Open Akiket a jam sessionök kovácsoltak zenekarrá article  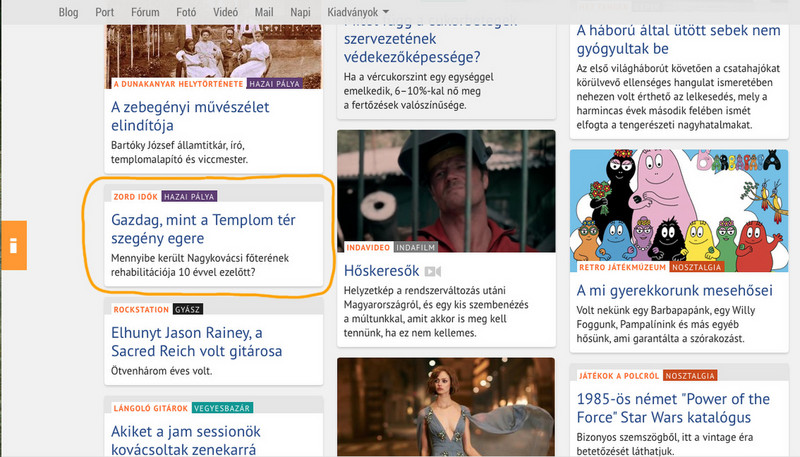186,440
